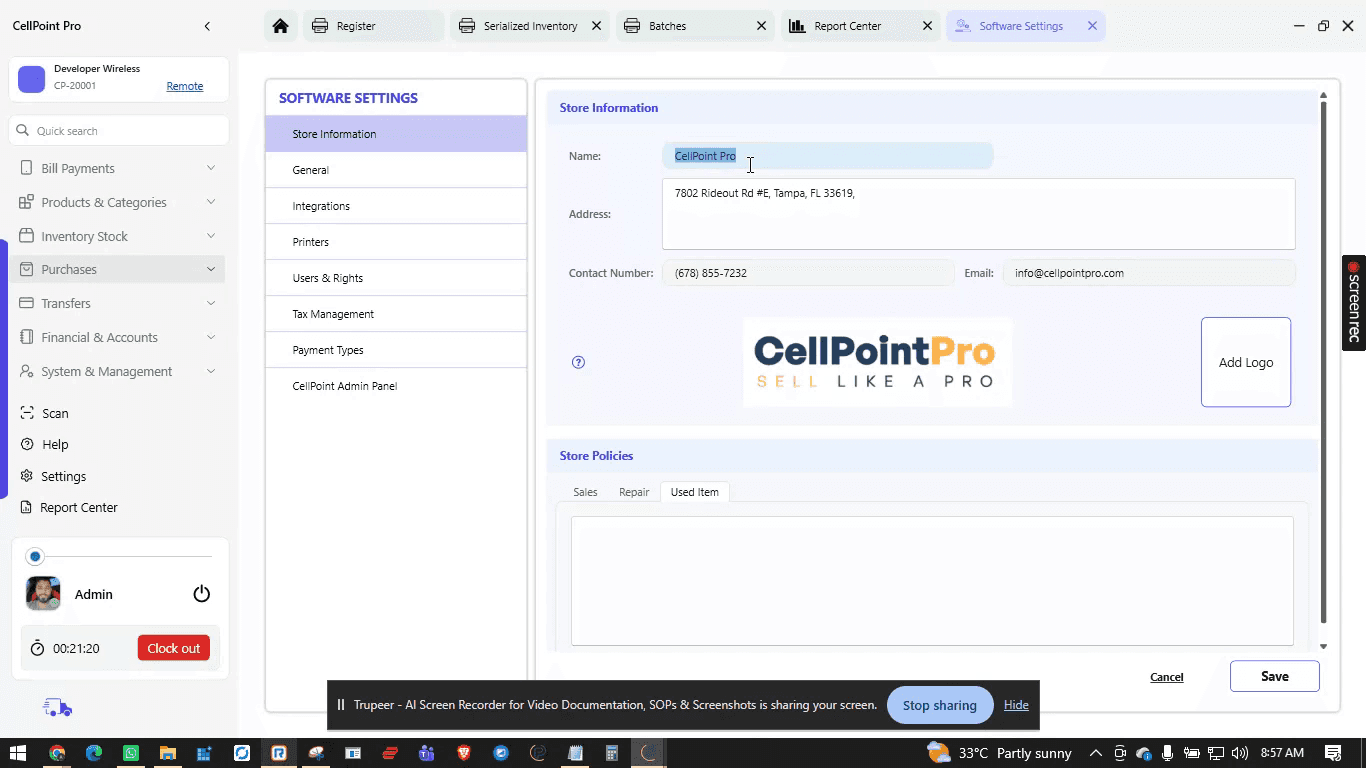
Task: Click the Clock out button
Action: tap(174, 648)
